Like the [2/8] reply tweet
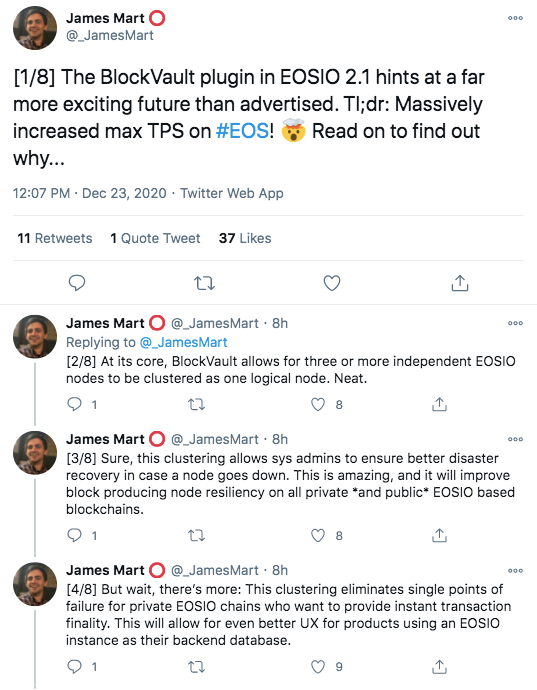 pos(318,404)
